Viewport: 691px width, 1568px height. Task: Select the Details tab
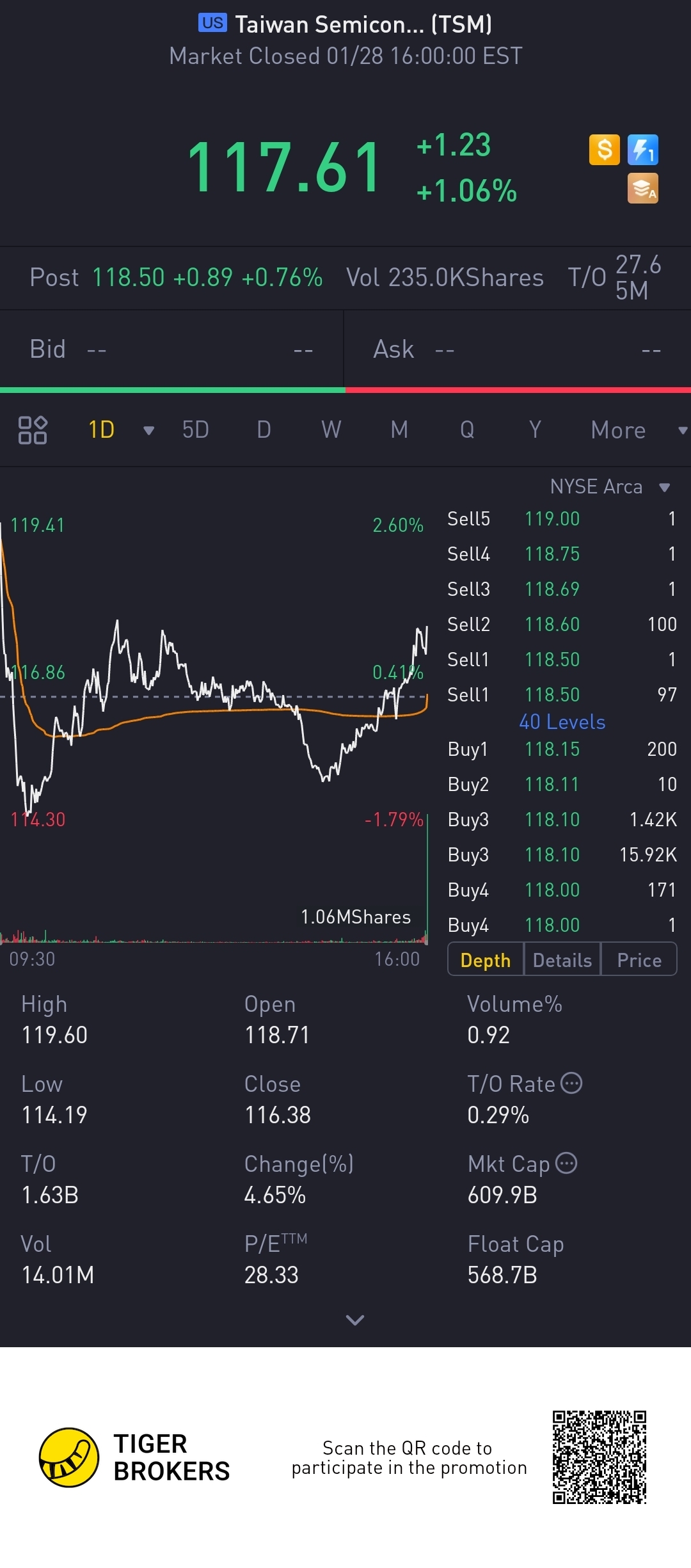pyautogui.click(x=562, y=960)
